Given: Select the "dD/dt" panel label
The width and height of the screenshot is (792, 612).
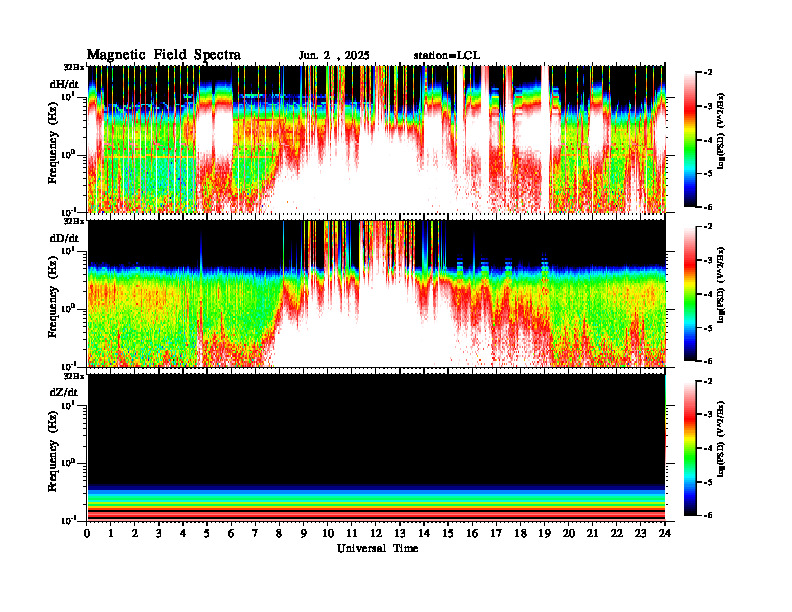Looking at the screenshot, I should point(64,238).
